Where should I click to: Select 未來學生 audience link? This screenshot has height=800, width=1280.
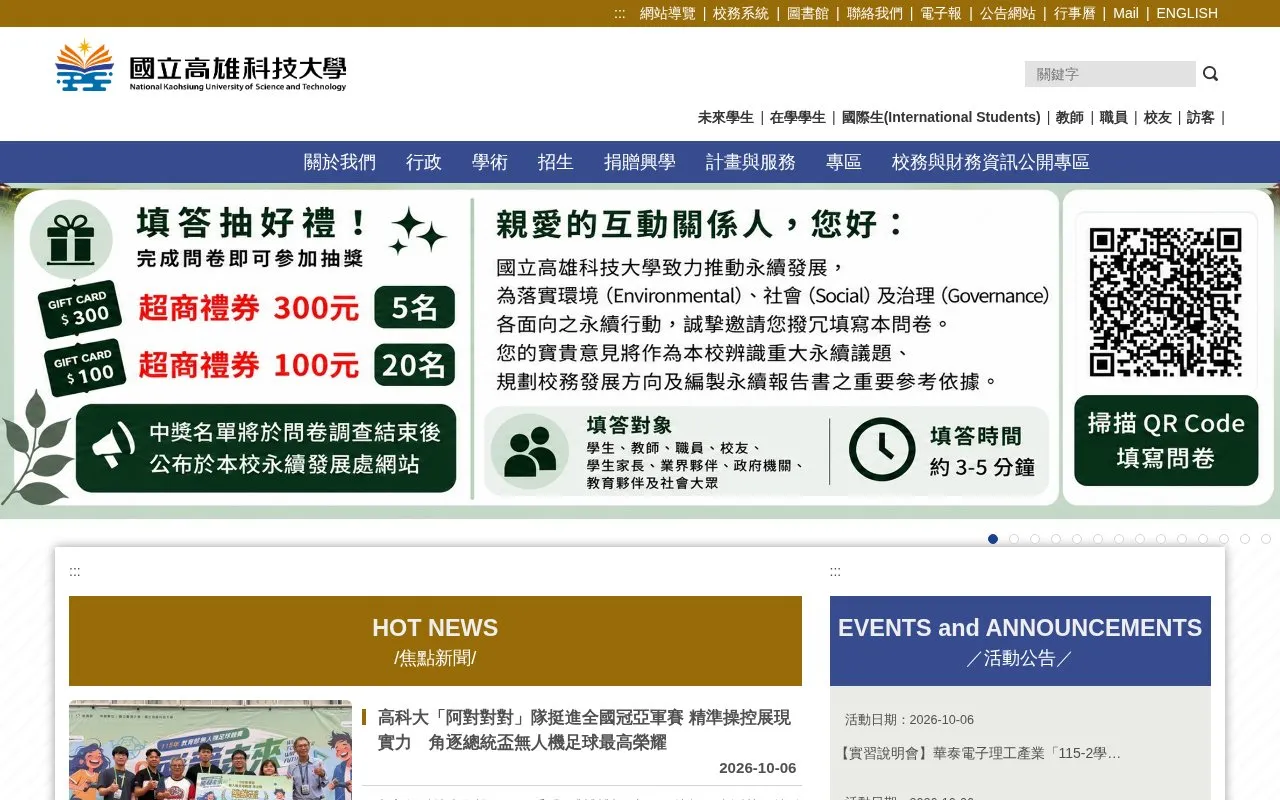(x=725, y=117)
